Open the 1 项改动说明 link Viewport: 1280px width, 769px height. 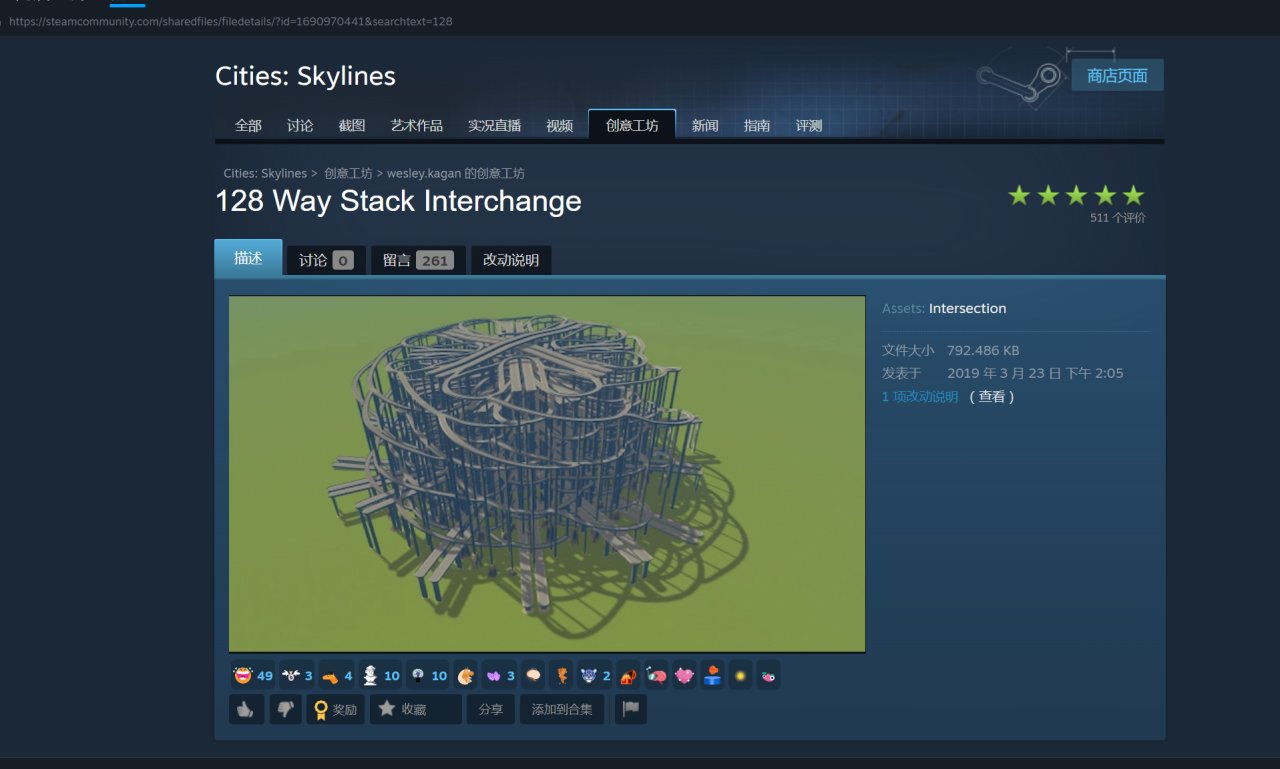920,397
